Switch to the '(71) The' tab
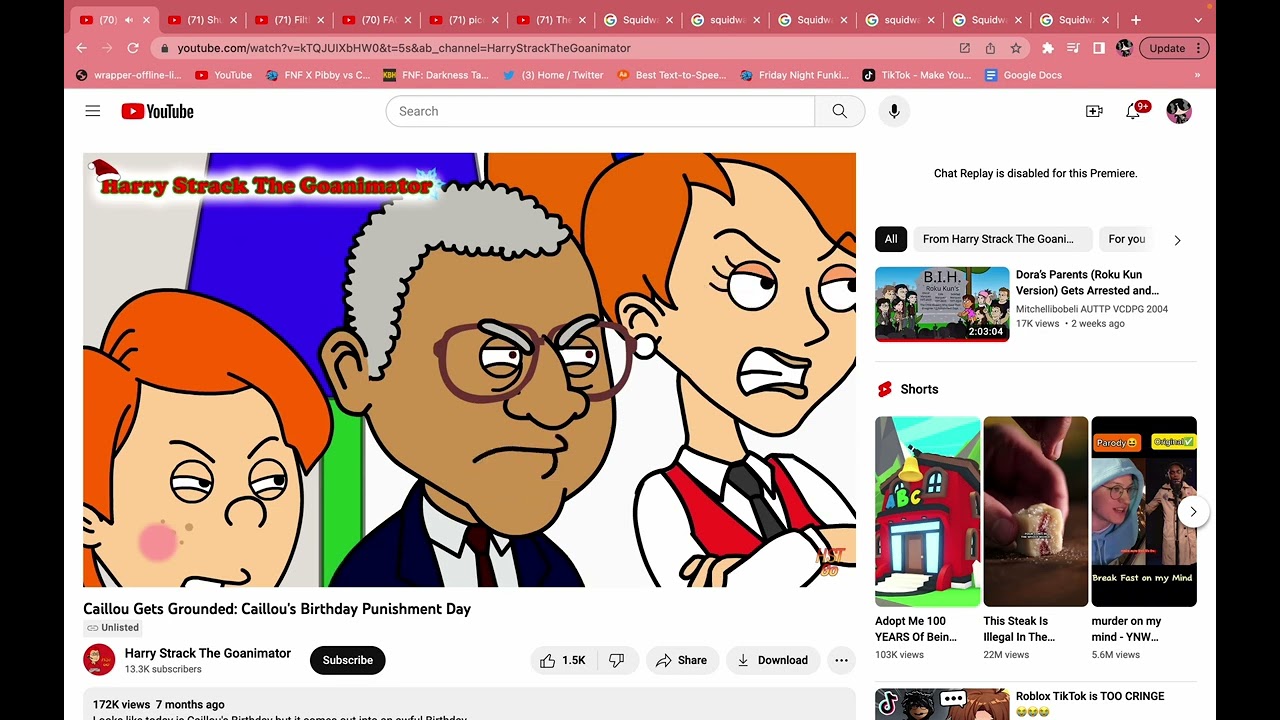Image resolution: width=1280 pixels, height=720 pixels. click(553, 20)
